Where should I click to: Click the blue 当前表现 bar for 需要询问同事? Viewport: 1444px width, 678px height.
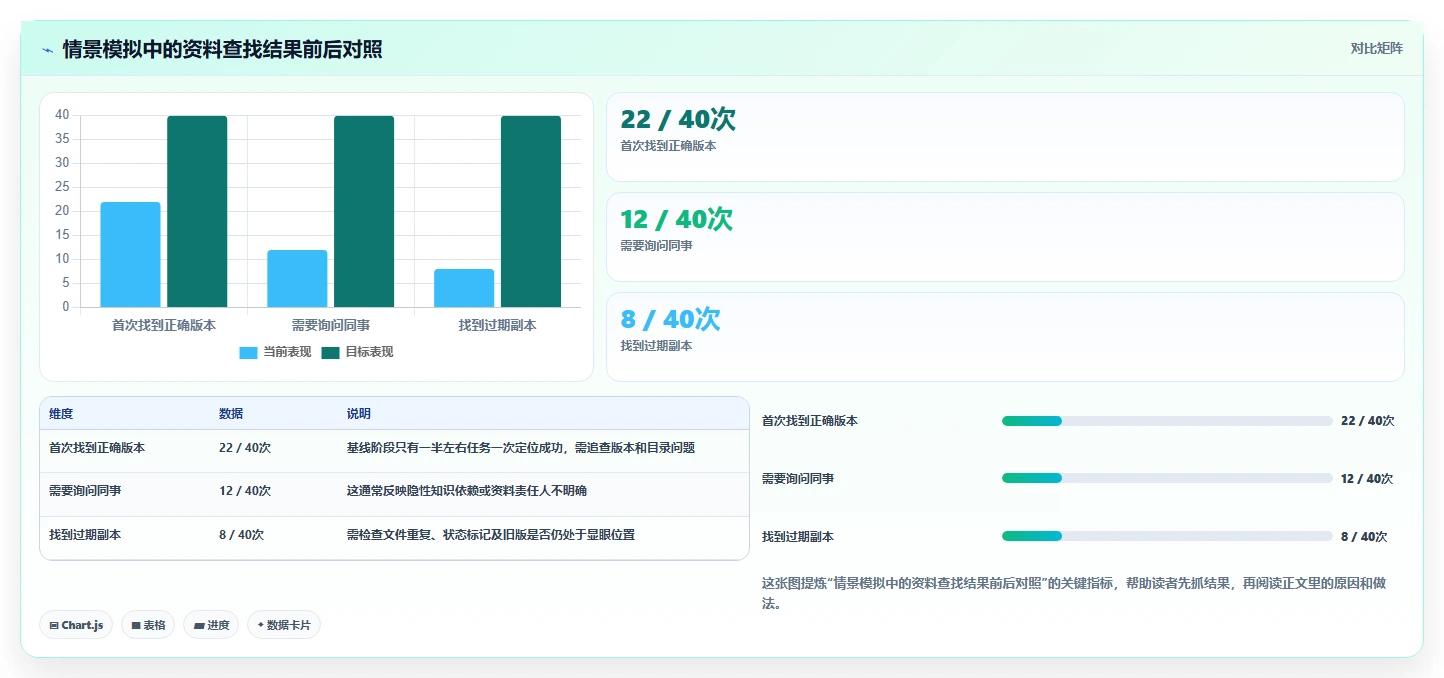click(297, 279)
